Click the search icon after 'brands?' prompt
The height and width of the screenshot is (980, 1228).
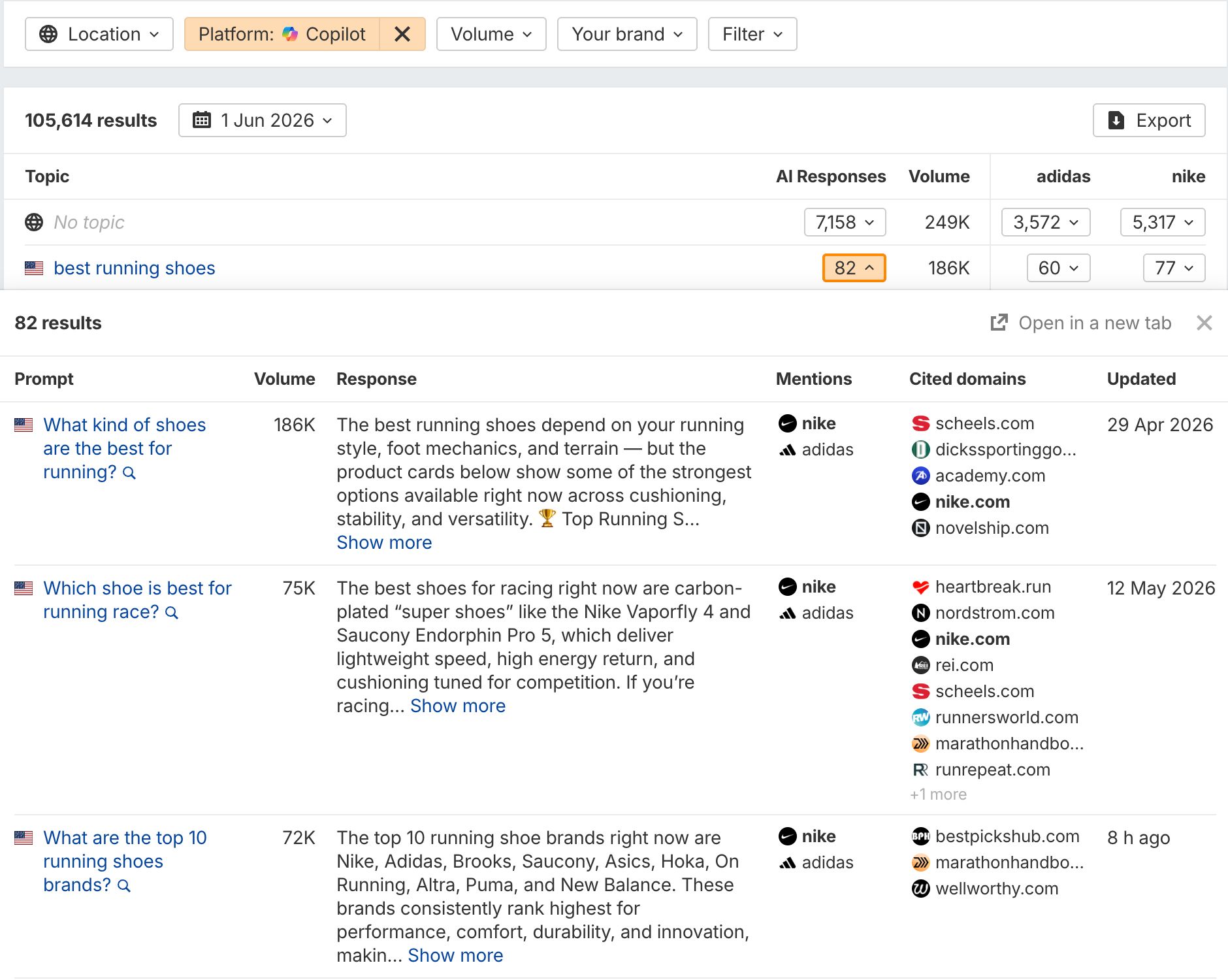click(124, 886)
